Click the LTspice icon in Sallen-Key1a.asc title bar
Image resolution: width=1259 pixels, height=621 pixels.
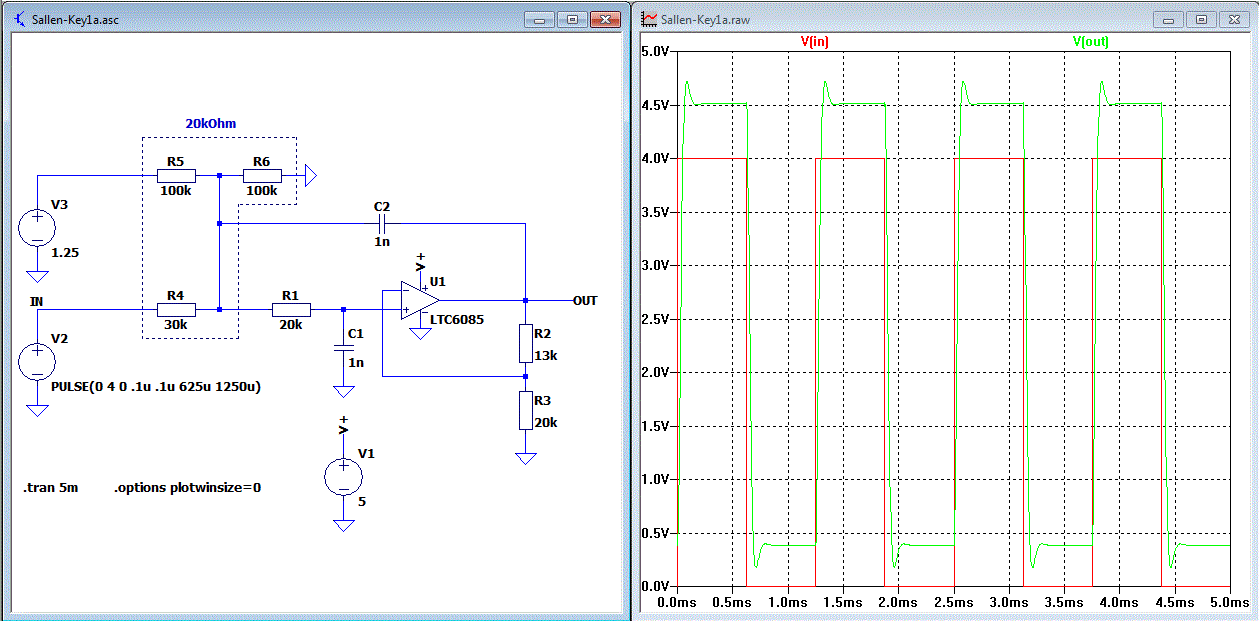(x=19, y=19)
